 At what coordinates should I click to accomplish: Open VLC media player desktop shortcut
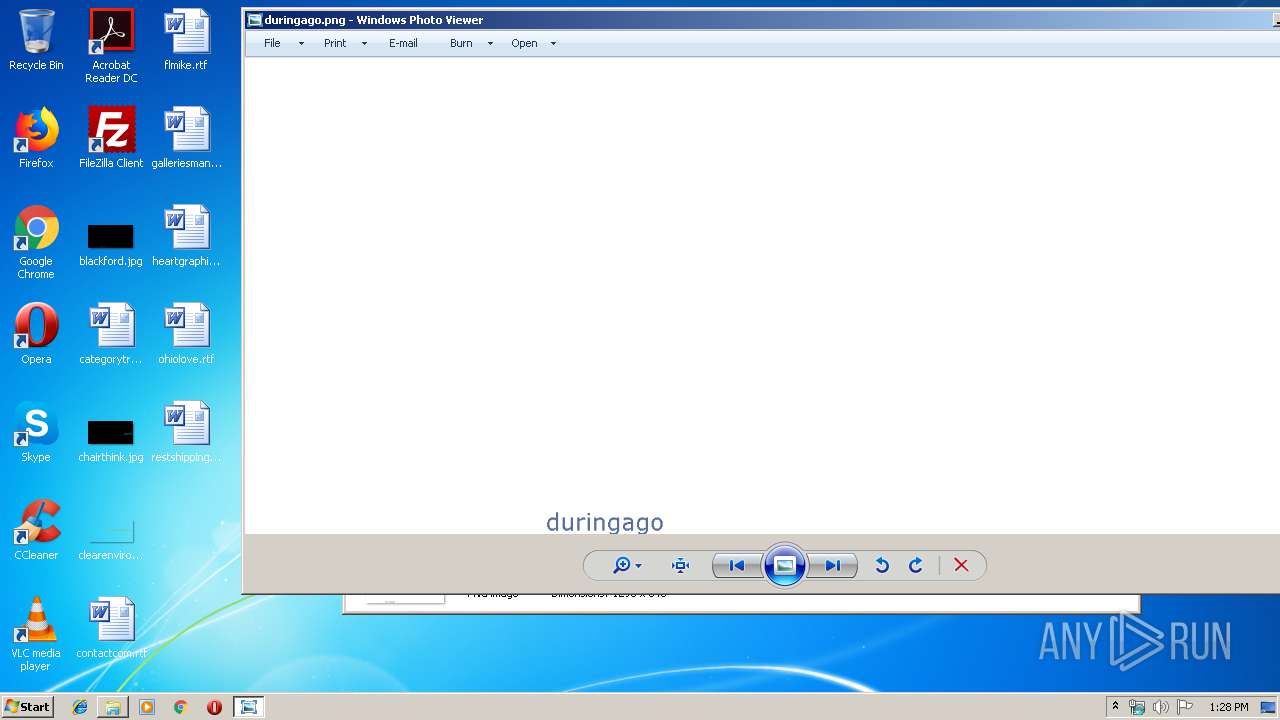[36, 634]
